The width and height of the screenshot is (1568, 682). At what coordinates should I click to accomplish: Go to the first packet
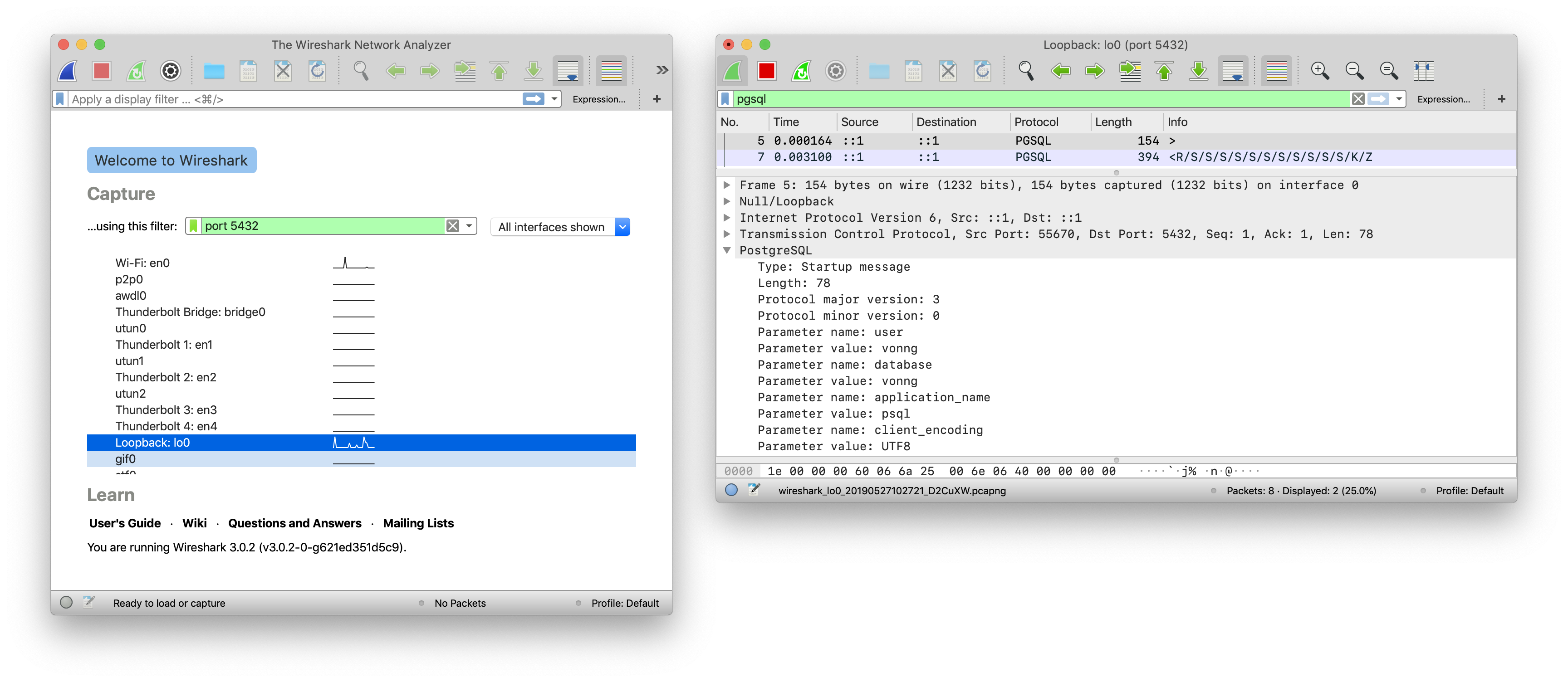click(x=1164, y=71)
